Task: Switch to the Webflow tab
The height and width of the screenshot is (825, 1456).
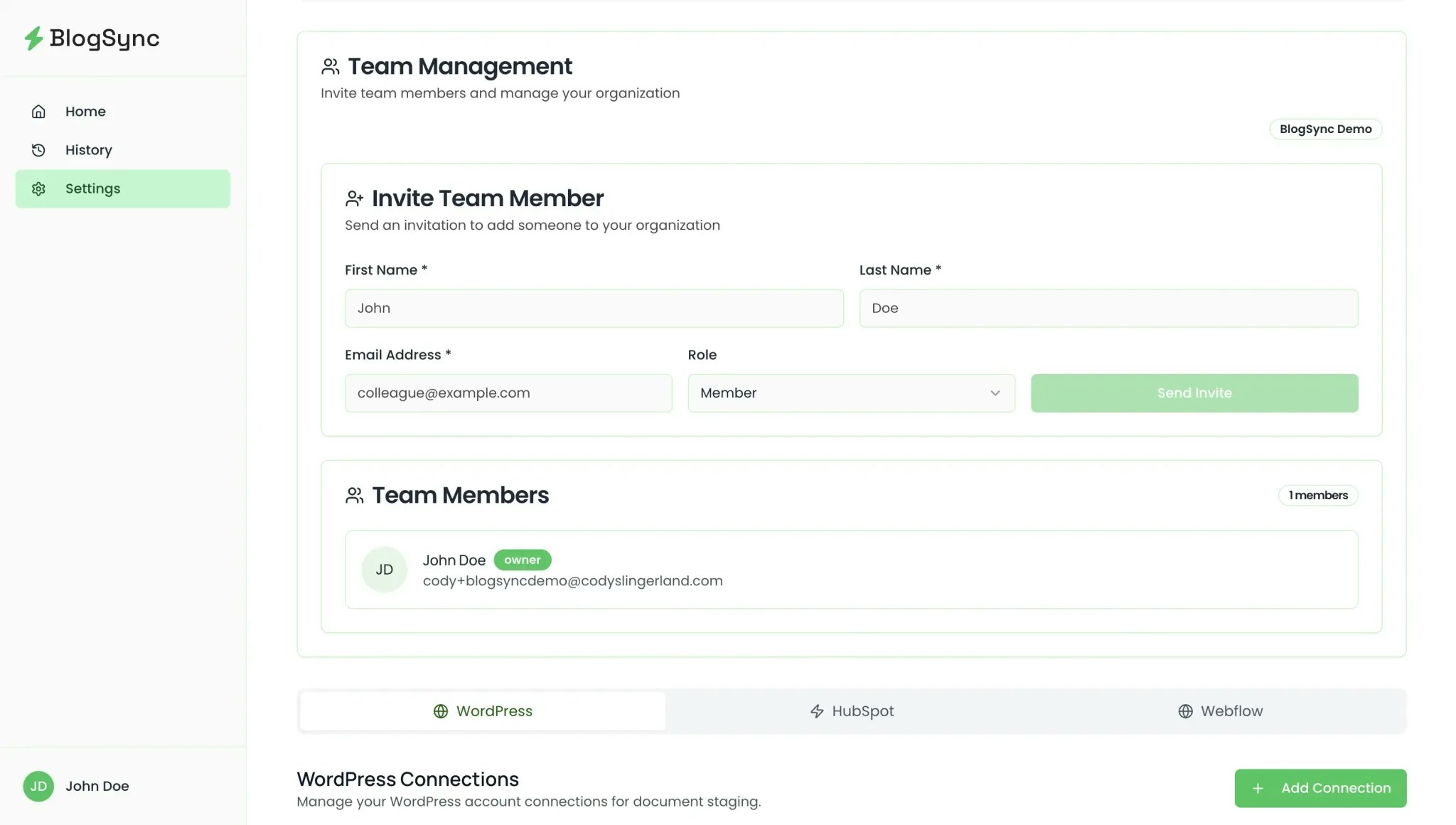Action: [1220, 711]
